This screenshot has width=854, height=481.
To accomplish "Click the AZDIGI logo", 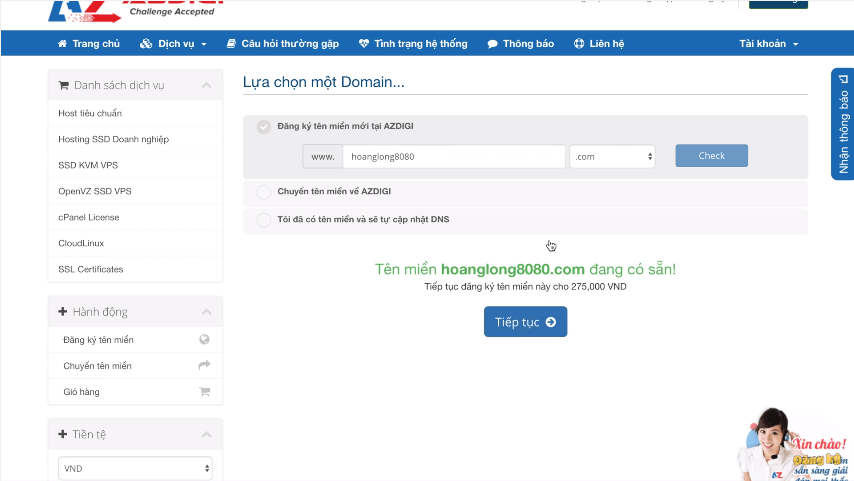I will tap(135, 11).
